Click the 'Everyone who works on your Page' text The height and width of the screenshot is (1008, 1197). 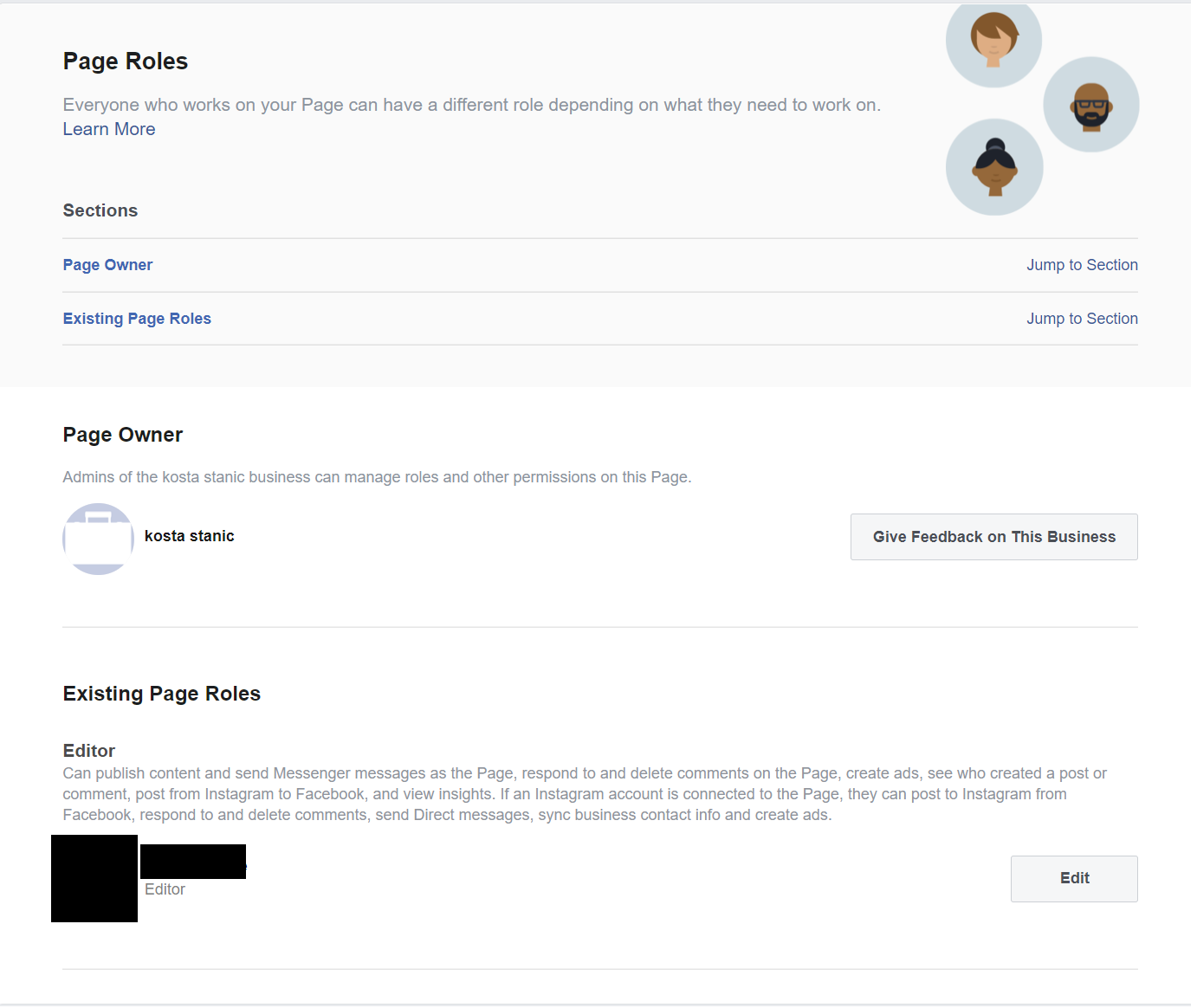pos(472,105)
